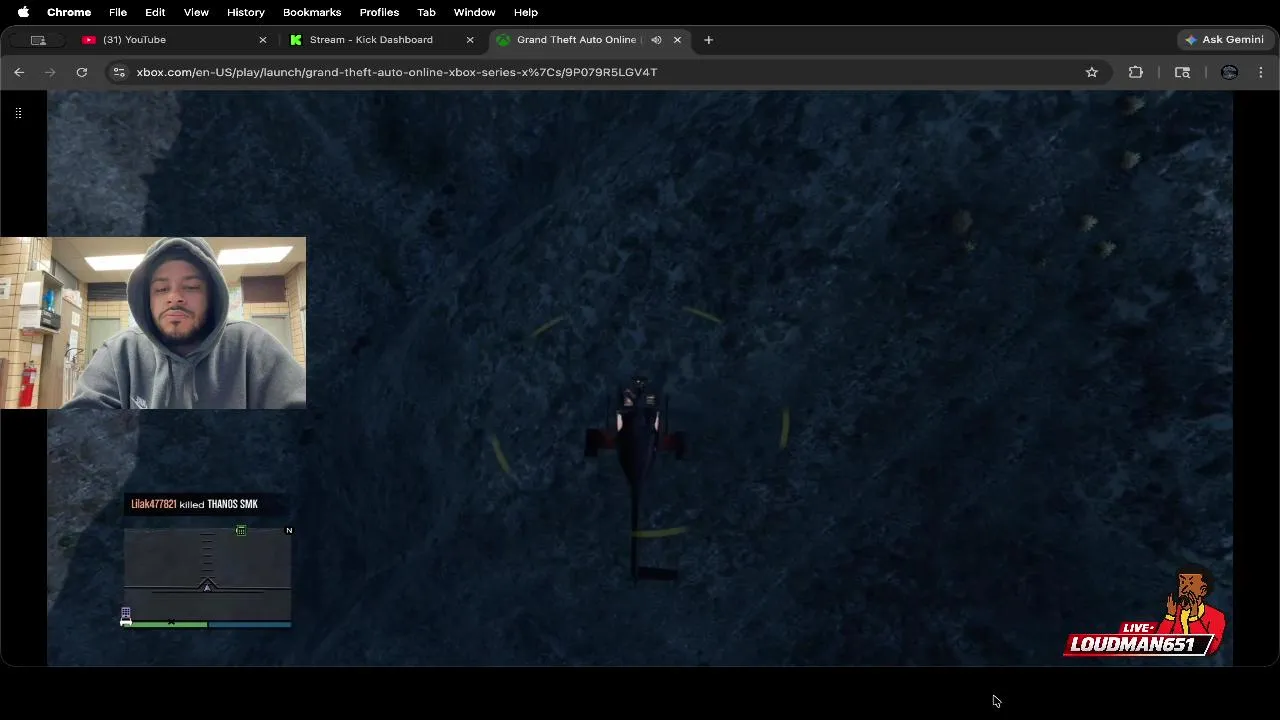Image resolution: width=1280 pixels, height=720 pixels.
Task: Click the green health bar under minimap
Action: [165, 624]
